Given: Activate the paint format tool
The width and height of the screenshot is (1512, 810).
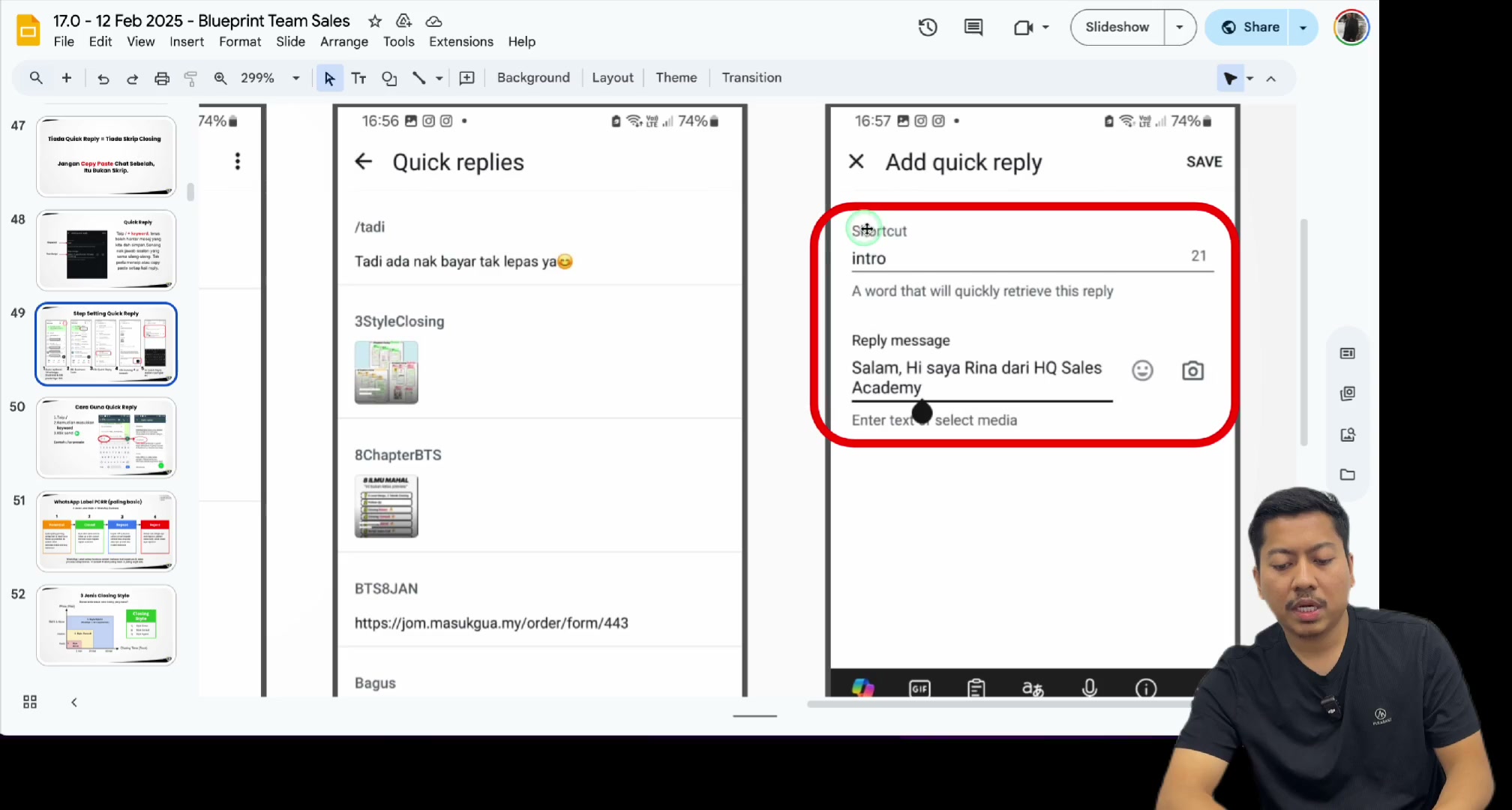Looking at the screenshot, I should tap(190, 78).
